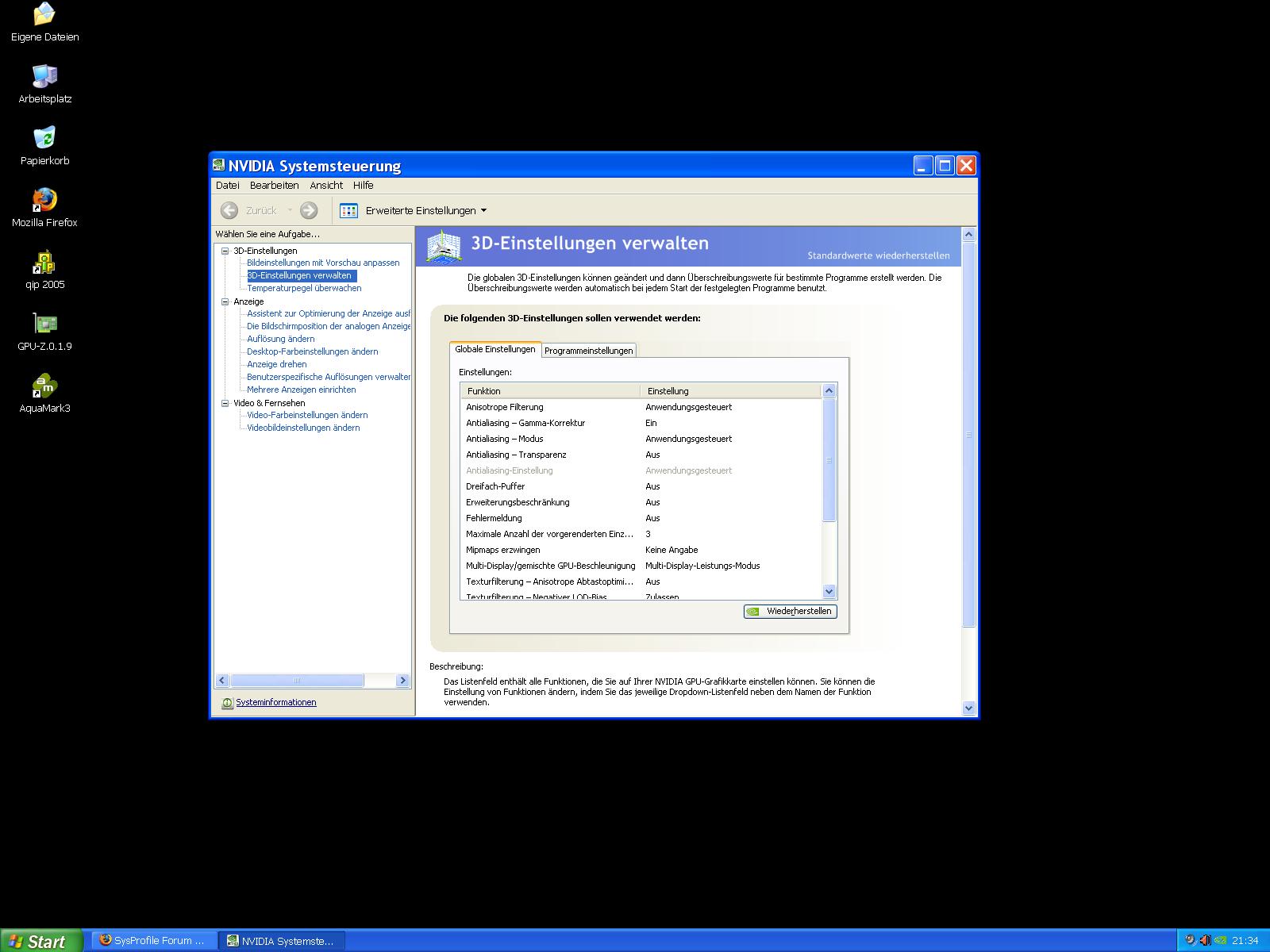Open Eigene Dateien desktop icon
1270x952 pixels.
44,23
